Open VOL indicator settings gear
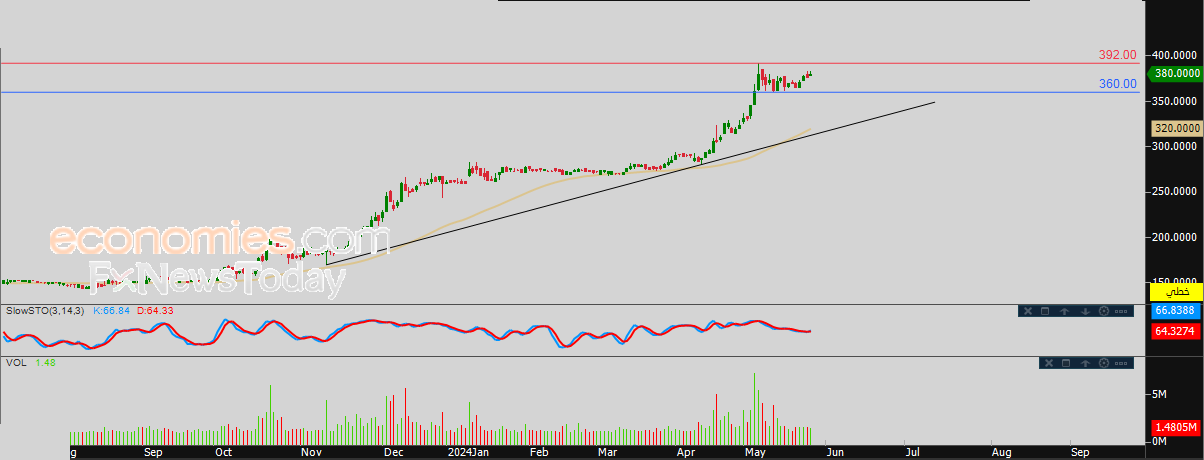Image resolution: width=1204 pixels, height=460 pixels. (1104, 363)
